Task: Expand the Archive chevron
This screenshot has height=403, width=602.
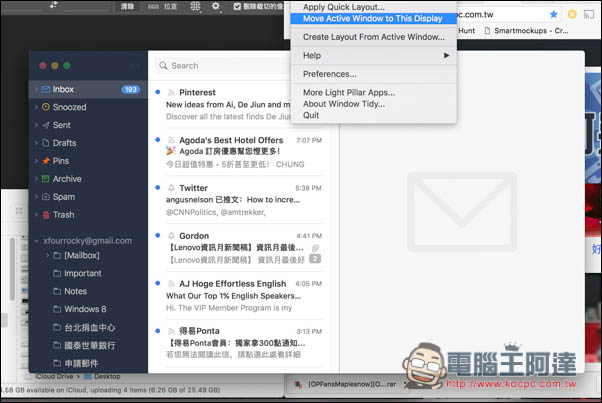Action: 36,179
